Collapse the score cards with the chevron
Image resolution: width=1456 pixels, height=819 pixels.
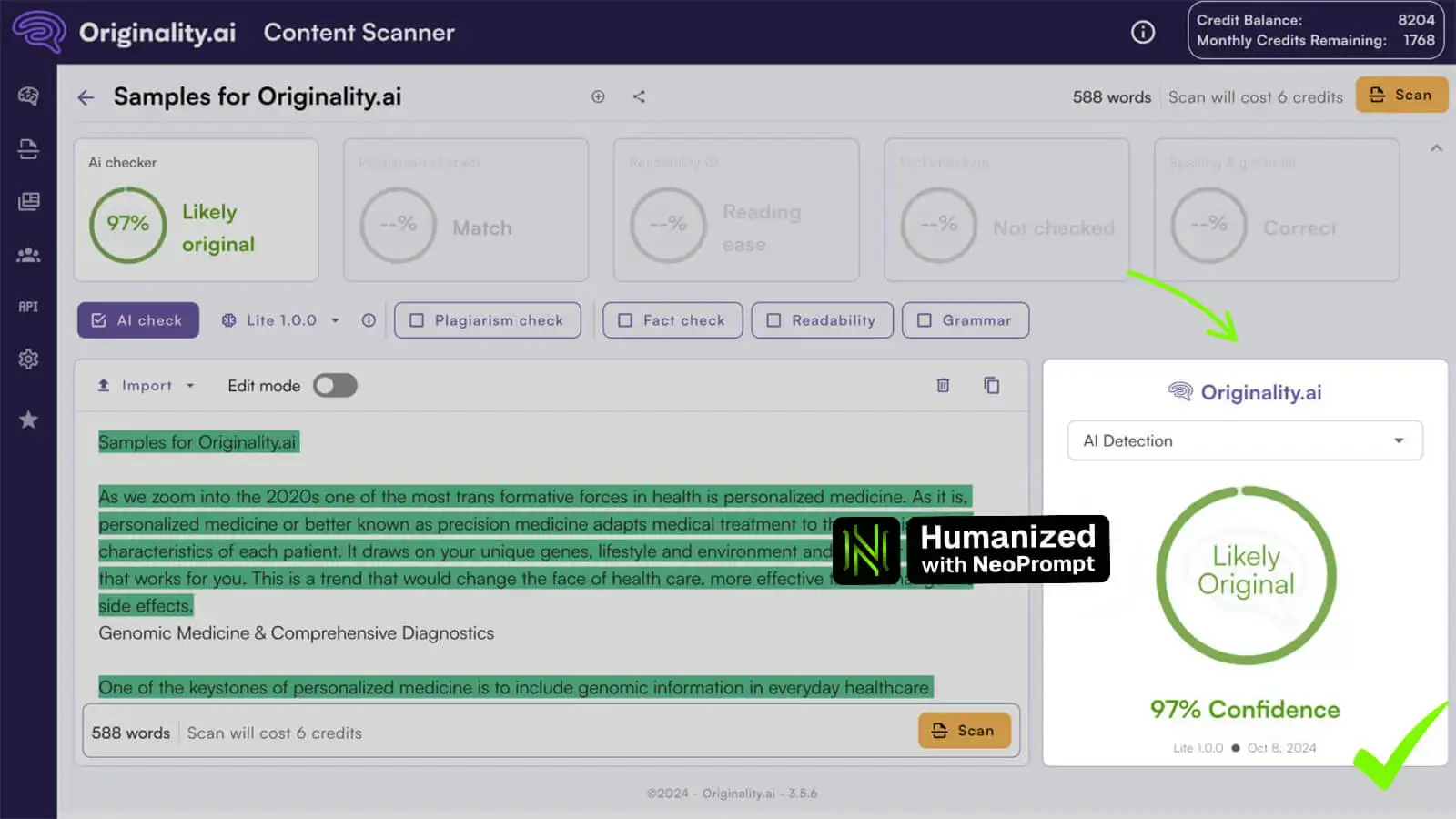click(x=1436, y=148)
